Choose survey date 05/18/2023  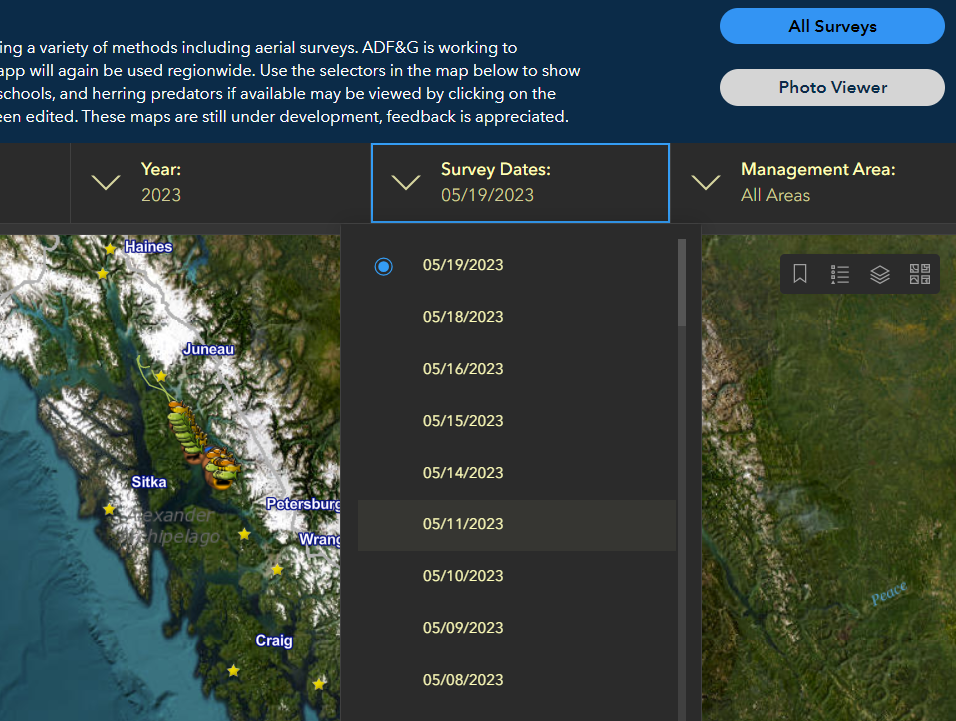[x=463, y=317]
